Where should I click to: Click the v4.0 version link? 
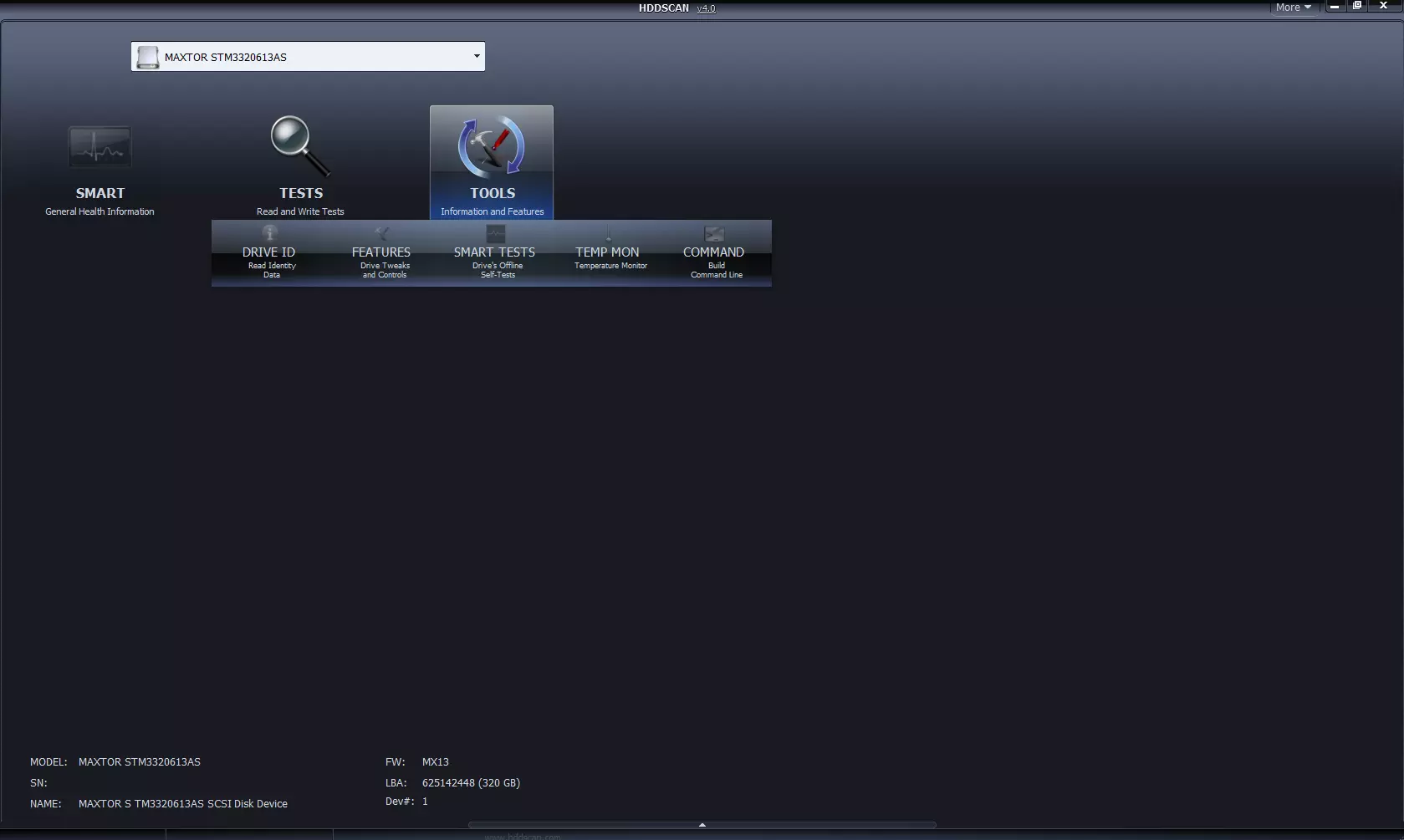707,8
